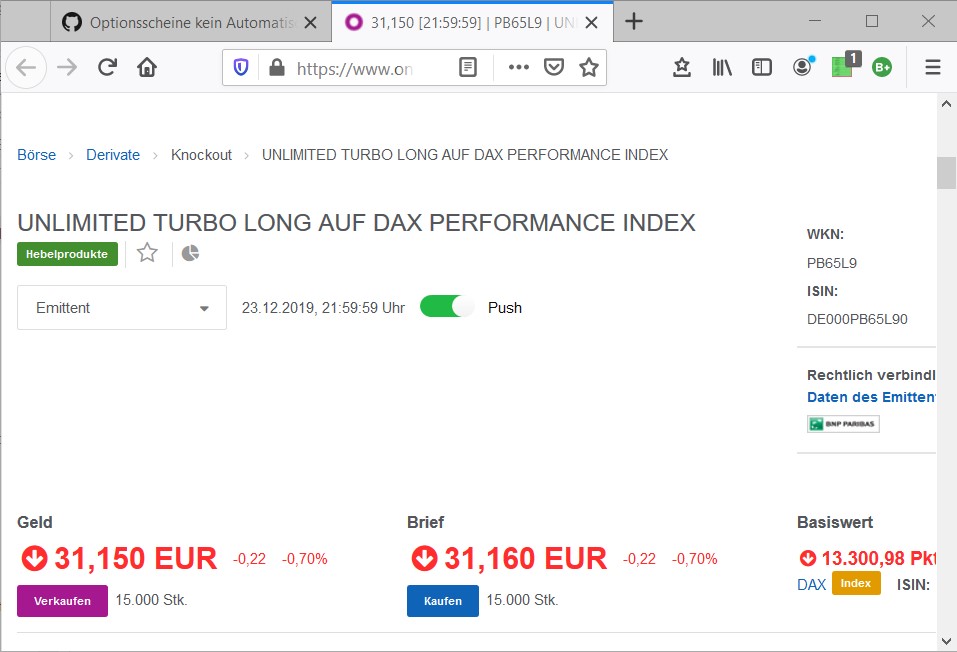Click the green extension icon with notification badge

(x=841, y=66)
